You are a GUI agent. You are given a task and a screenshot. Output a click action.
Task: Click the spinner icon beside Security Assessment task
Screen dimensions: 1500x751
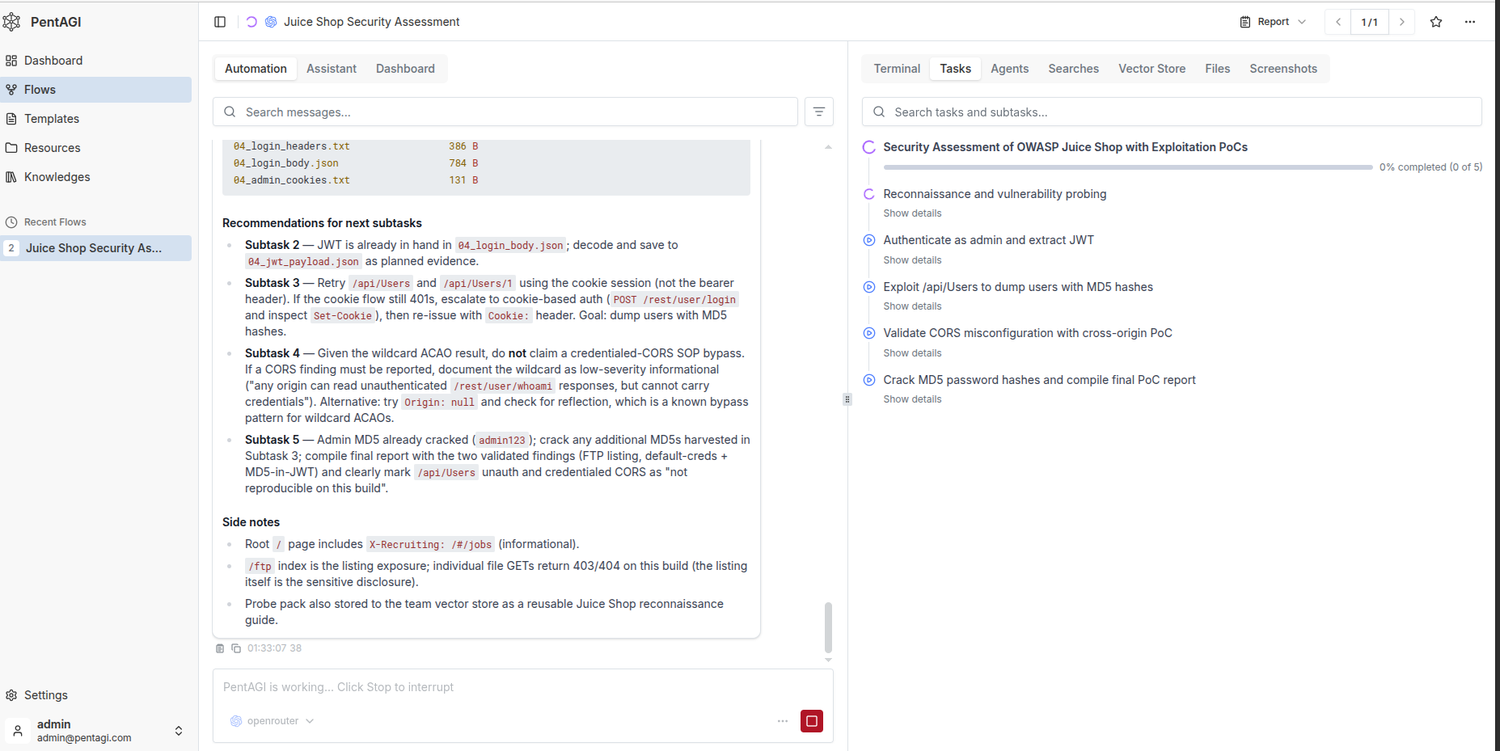869,147
